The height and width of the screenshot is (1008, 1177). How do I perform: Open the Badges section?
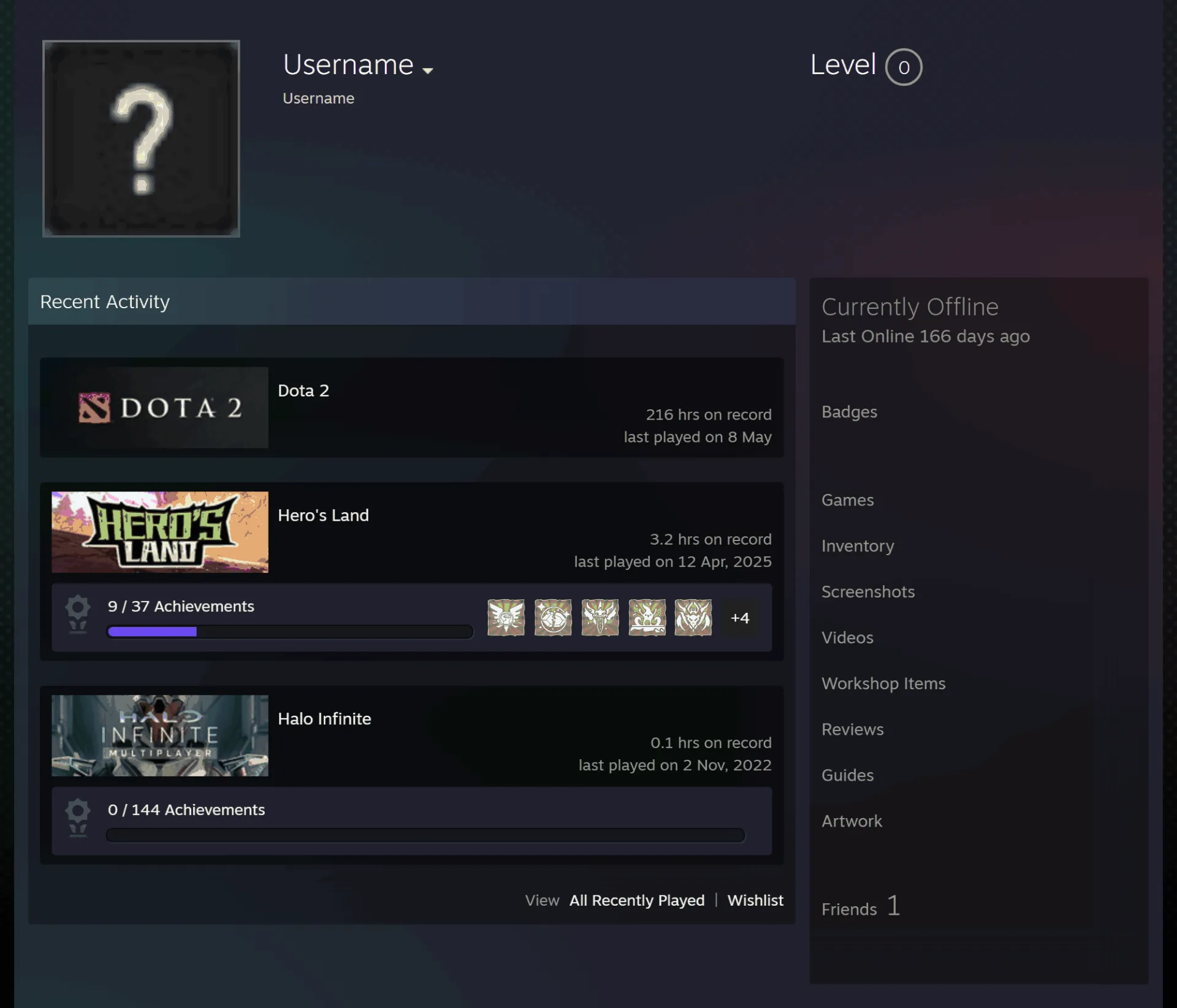849,412
